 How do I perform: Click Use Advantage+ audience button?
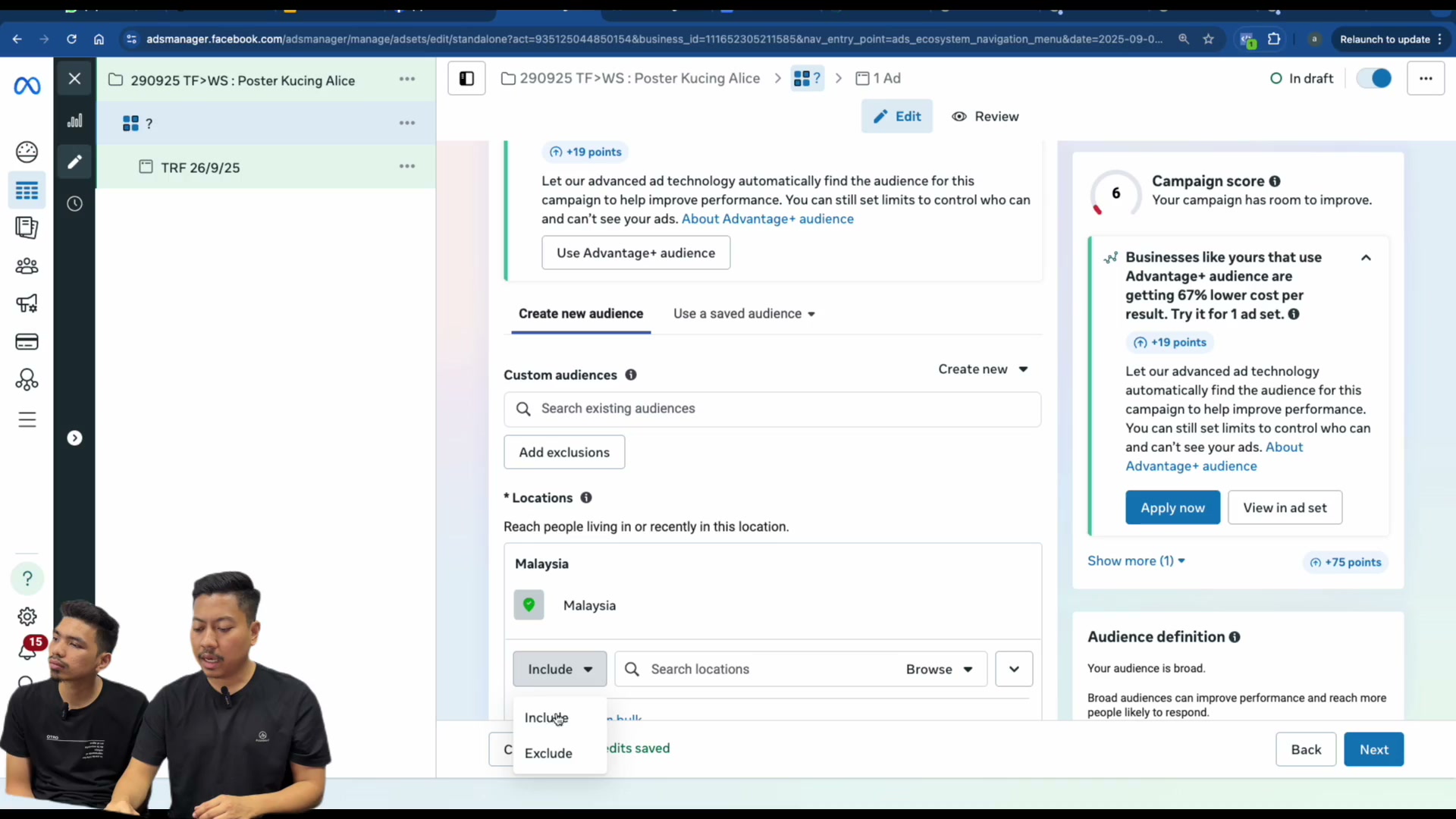[635, 253]
